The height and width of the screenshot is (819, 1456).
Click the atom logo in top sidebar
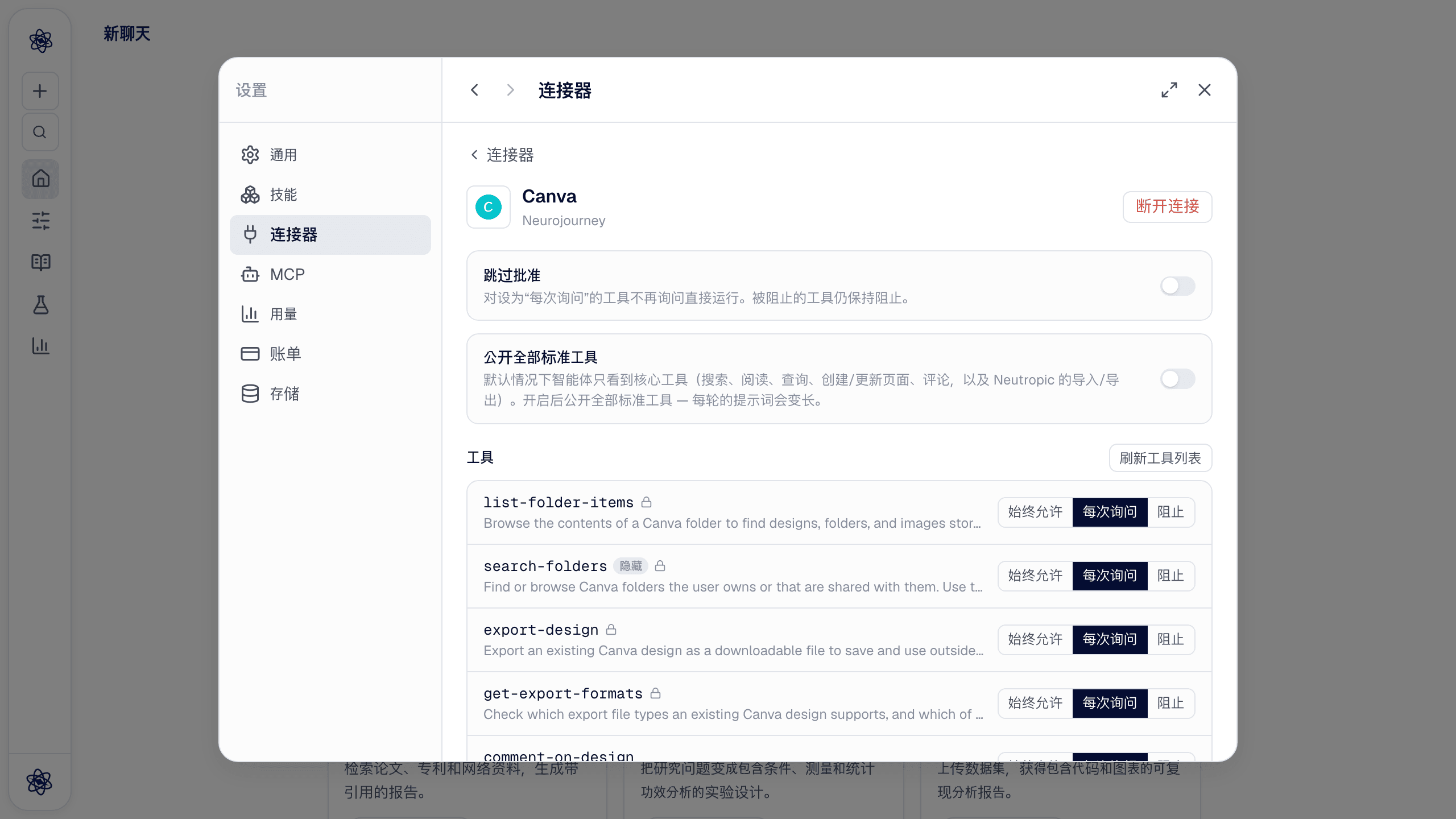[x=40, y=41]
